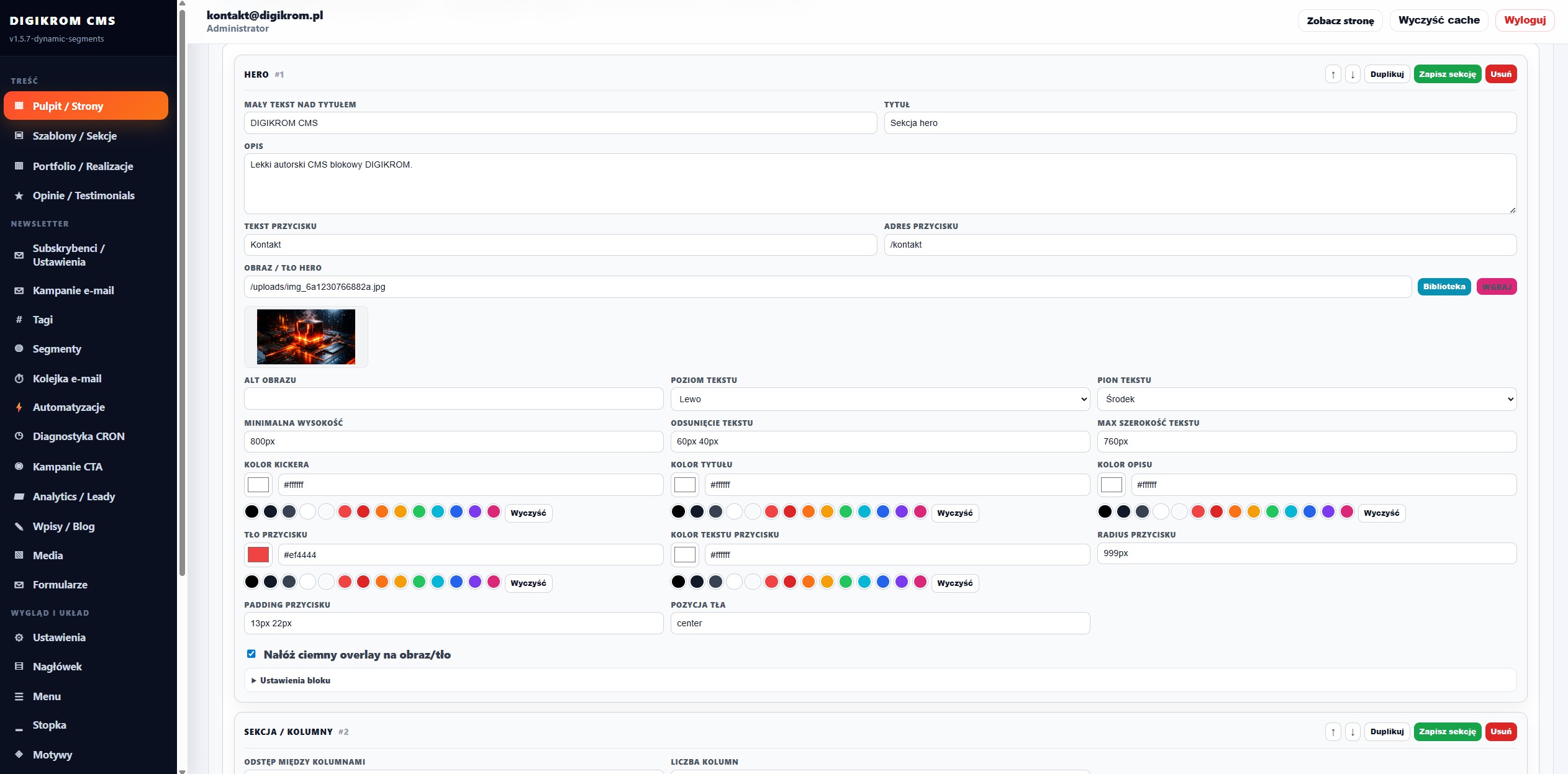The height and width of the screenshot is (774, 1568).
Task: Click the envelope icon beside Kampanie e-mail
Action: 19,290
